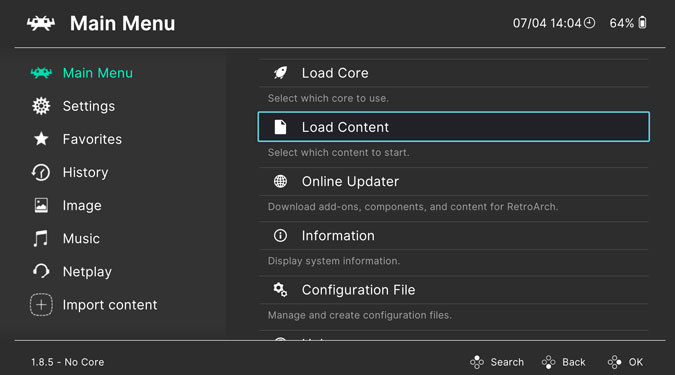The height and width of the screenshot is (375, 675).
Task: Click the clock icon beside the time
Action: (x=589, y=23)
